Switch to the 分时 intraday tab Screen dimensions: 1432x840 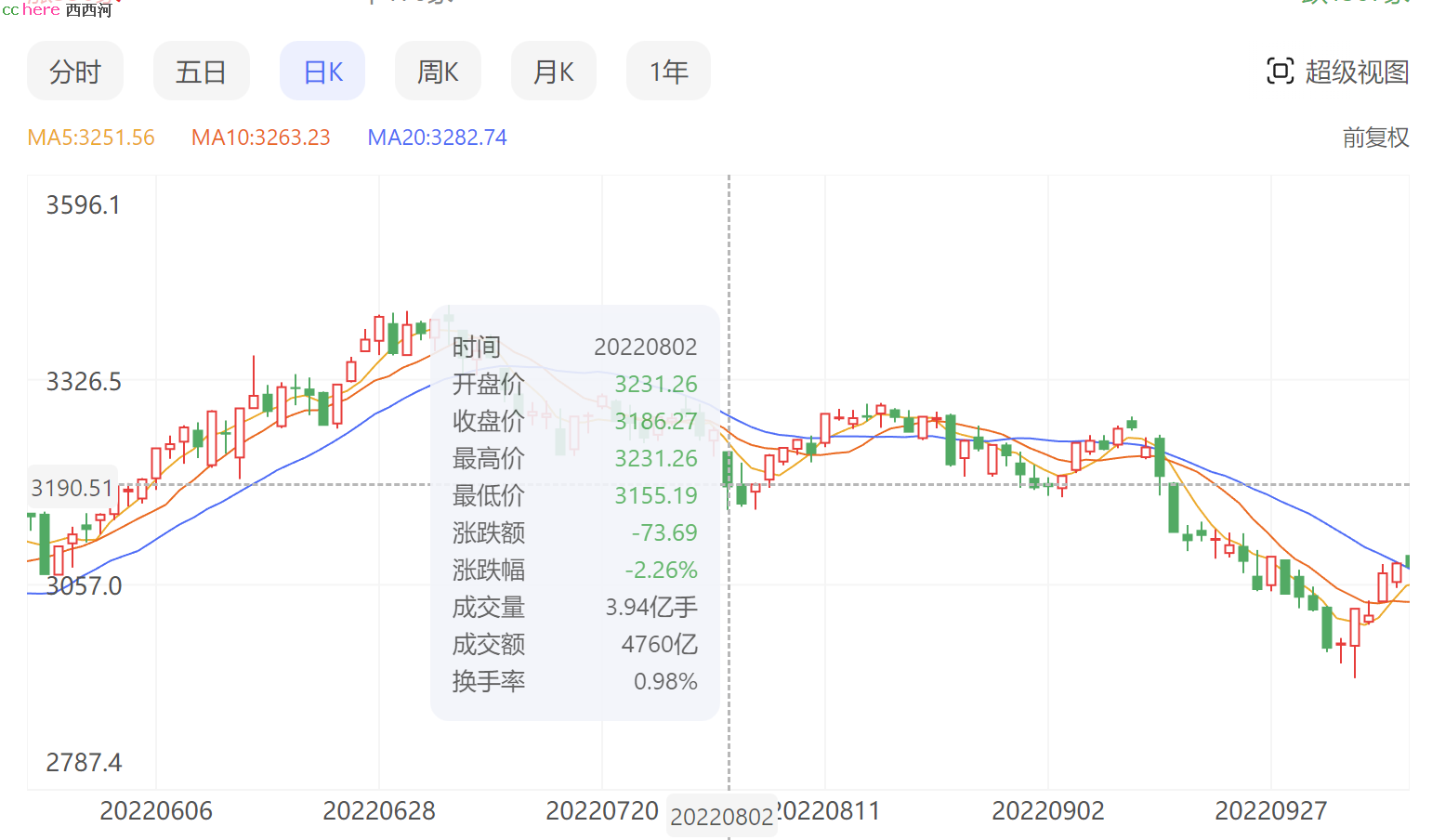tap(74, 72)
